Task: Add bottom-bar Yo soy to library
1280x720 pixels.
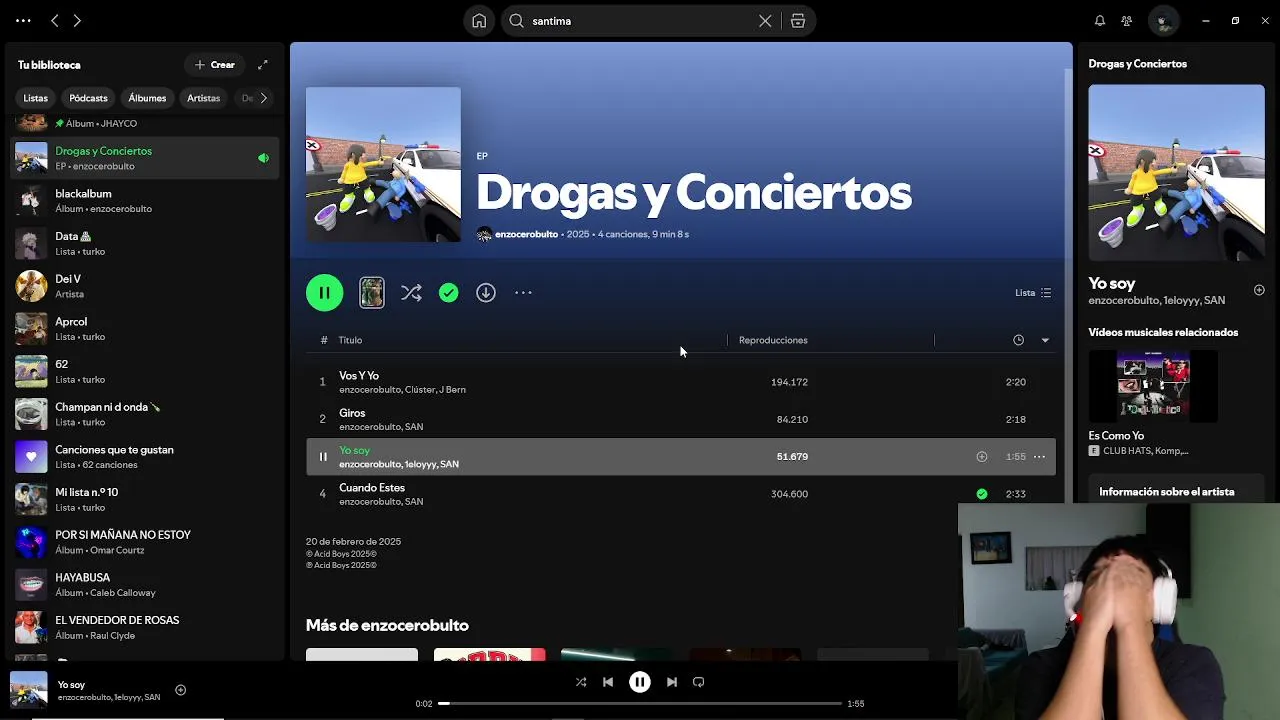Action: (181, 690)
